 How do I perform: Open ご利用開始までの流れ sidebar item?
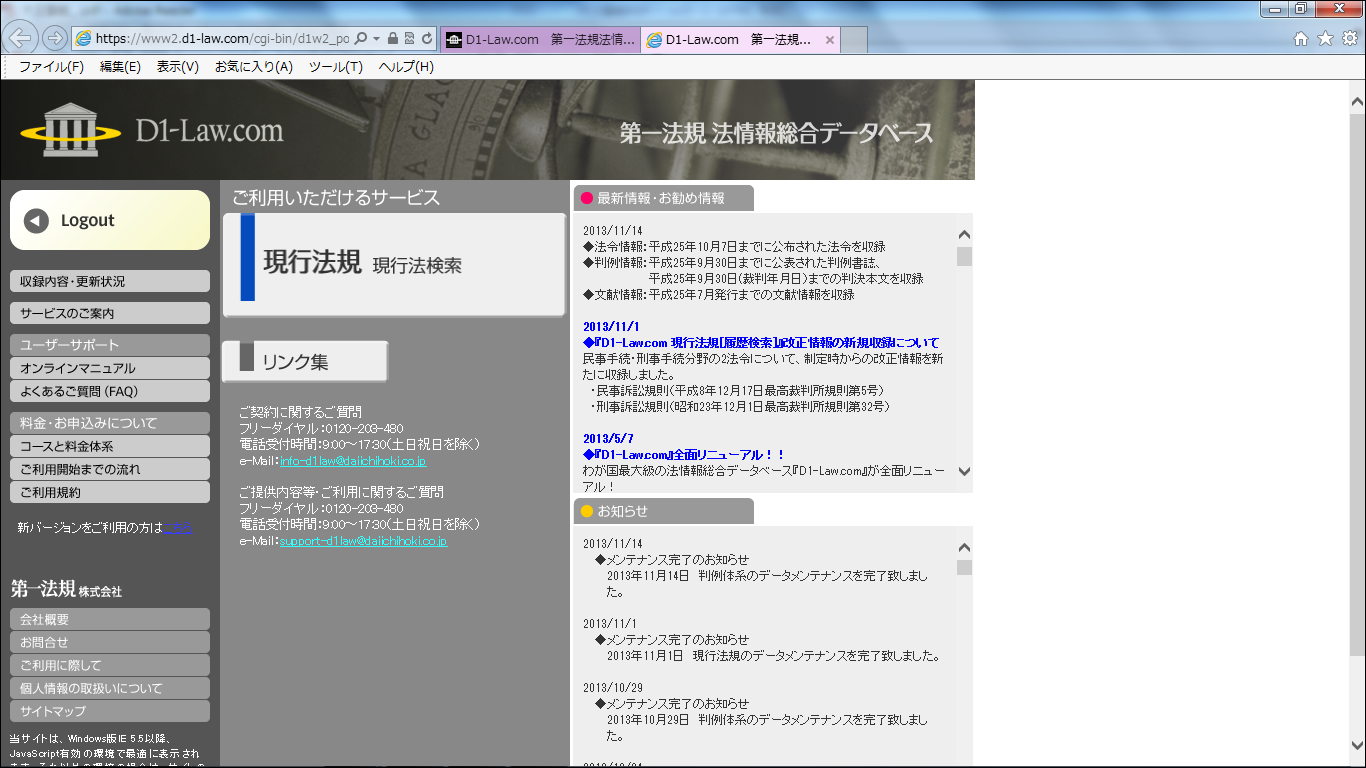[x=110, y=469]
